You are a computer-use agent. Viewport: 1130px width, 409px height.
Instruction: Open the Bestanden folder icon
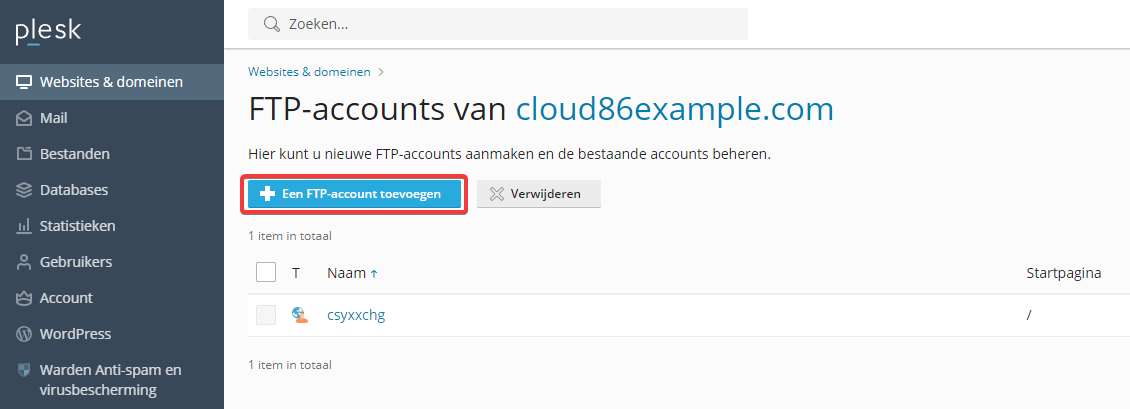pos(24,154)
